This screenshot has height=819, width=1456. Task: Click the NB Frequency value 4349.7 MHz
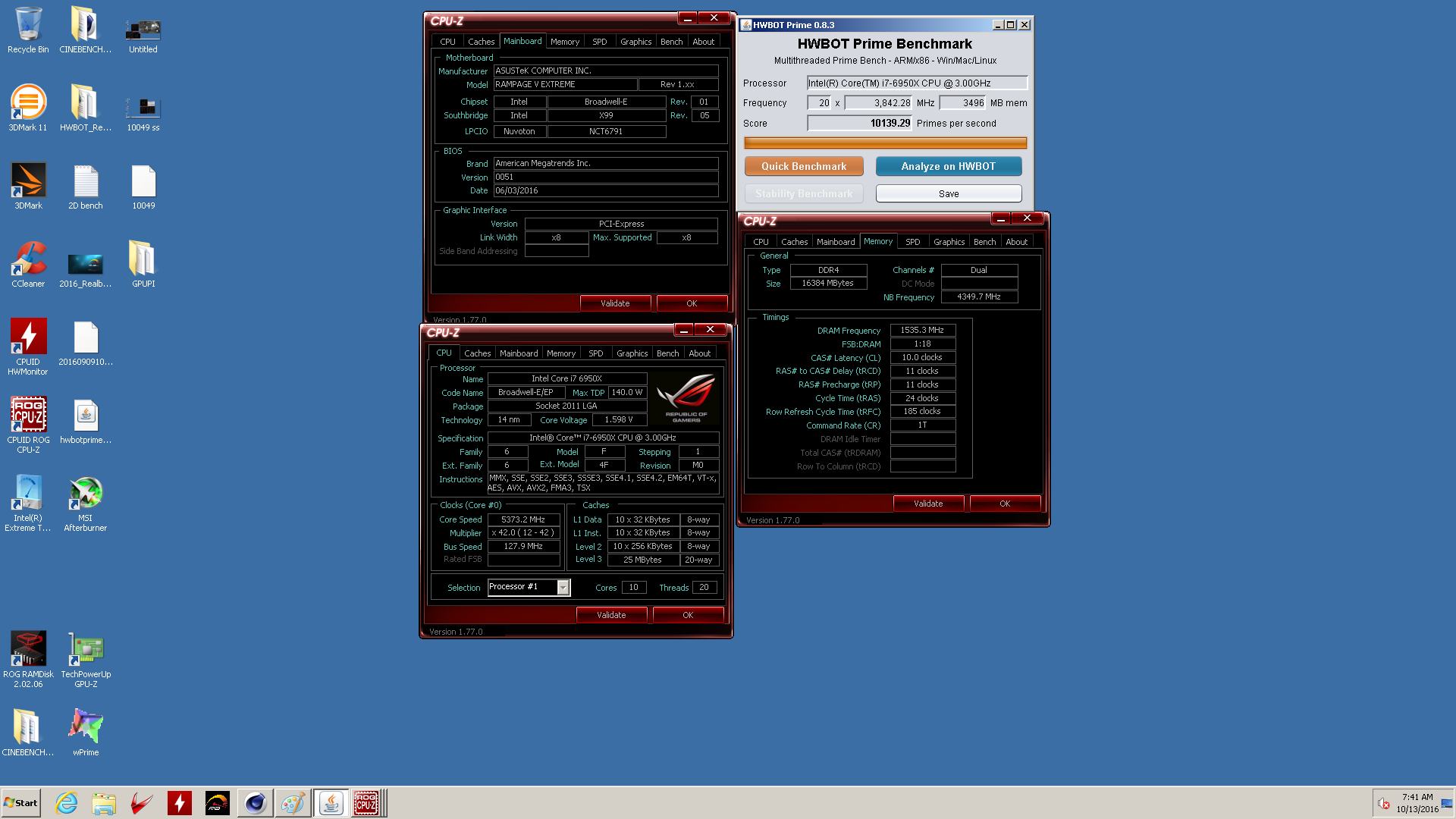tap(979, 297)
